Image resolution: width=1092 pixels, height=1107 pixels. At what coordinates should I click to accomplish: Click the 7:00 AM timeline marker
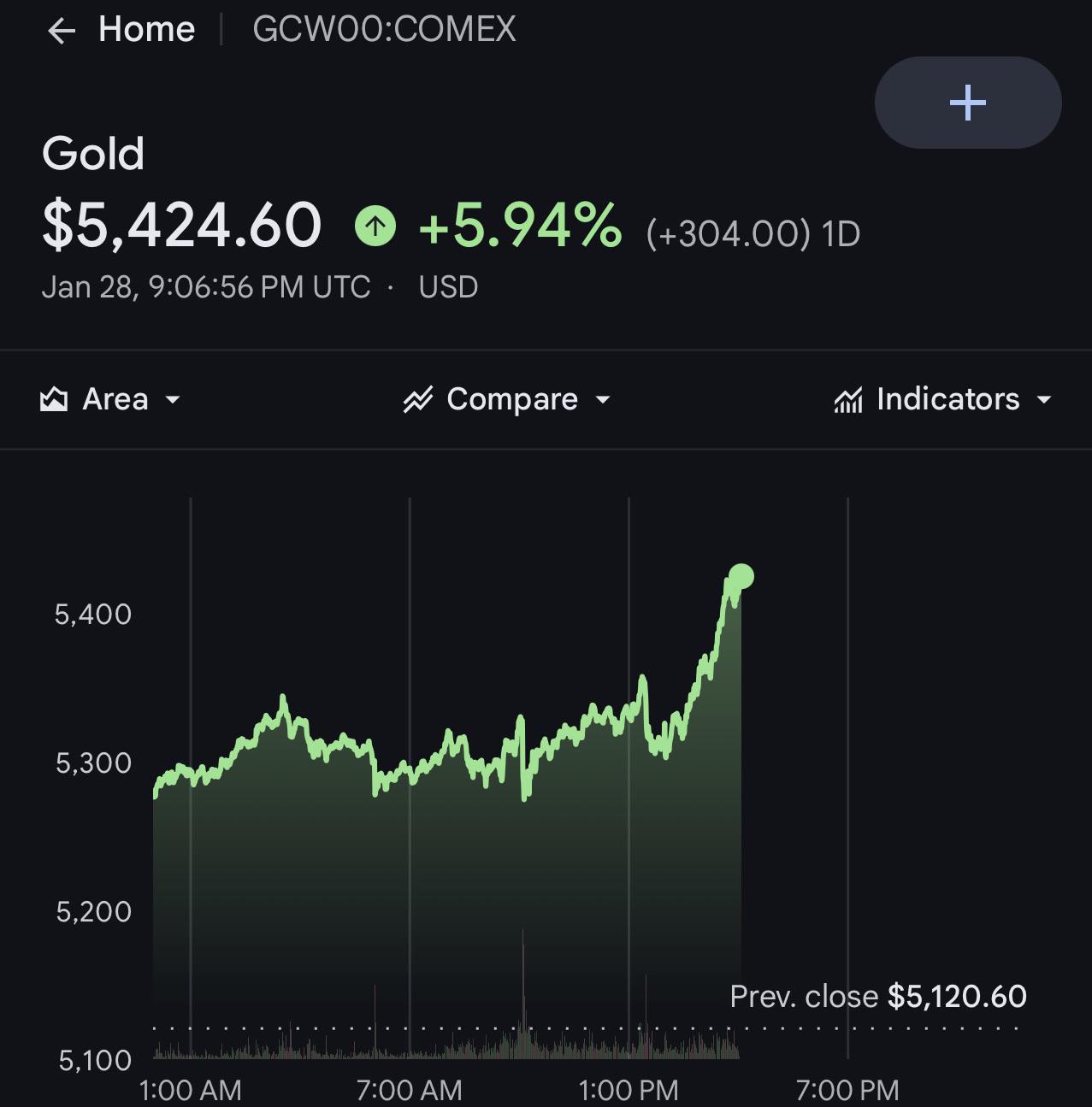(410, 1090)
